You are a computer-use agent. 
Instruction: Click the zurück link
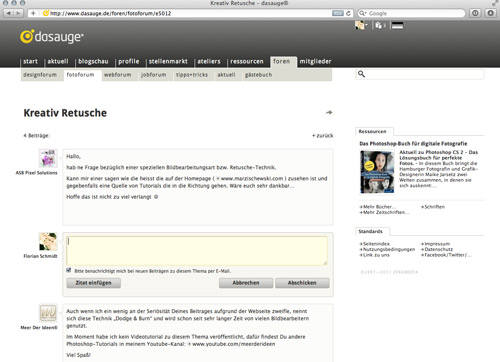click(x=323, y=136)
